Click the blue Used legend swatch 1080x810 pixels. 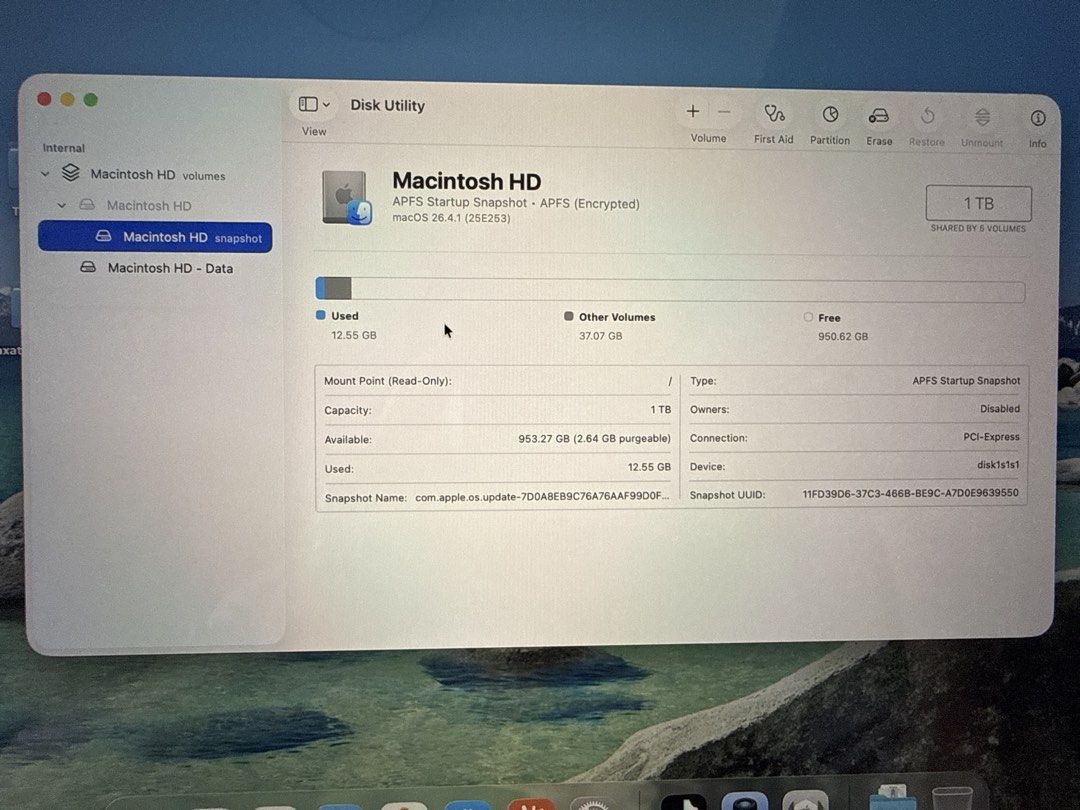click(320, 315)
